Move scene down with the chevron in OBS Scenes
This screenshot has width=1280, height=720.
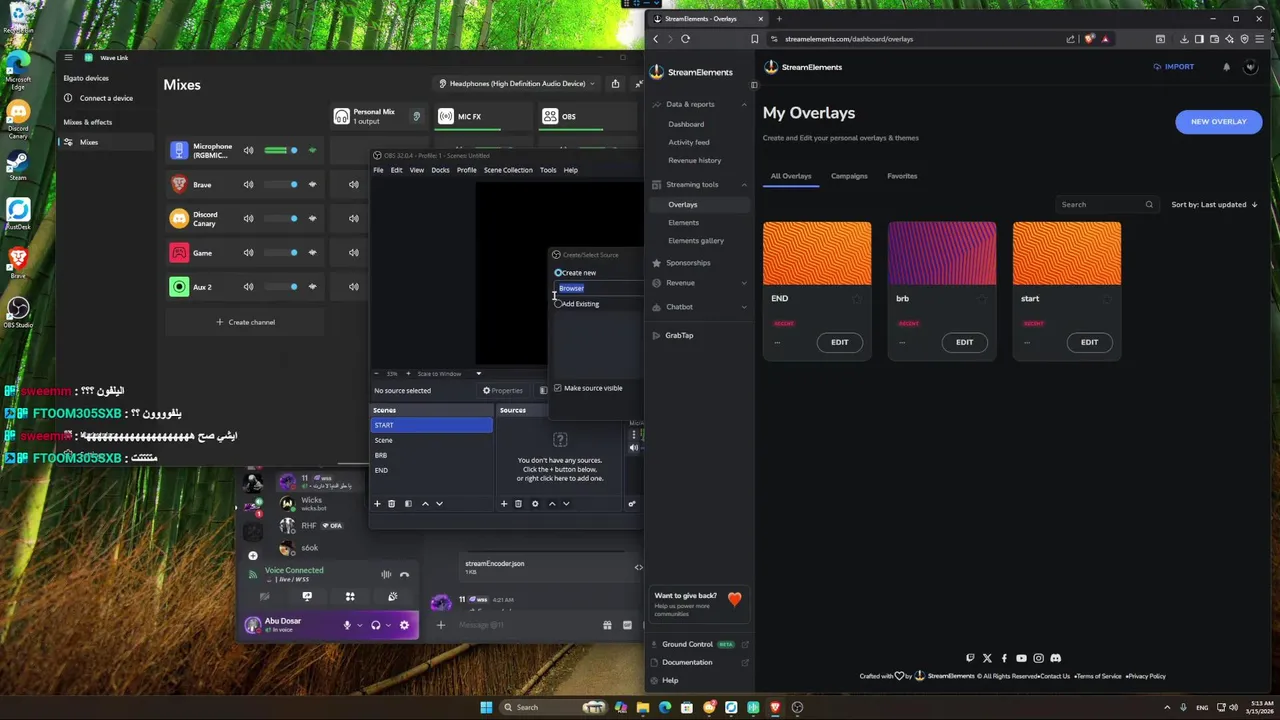click(x=439, y=504)
